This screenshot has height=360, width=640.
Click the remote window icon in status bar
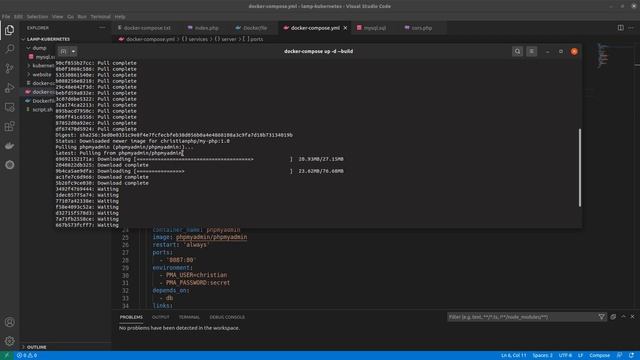point(7,355)
